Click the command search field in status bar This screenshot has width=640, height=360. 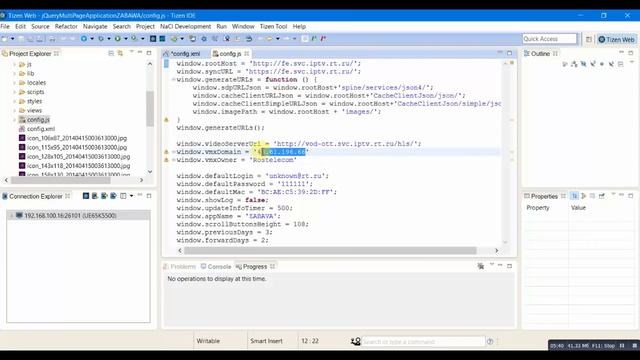click(423, 342)
